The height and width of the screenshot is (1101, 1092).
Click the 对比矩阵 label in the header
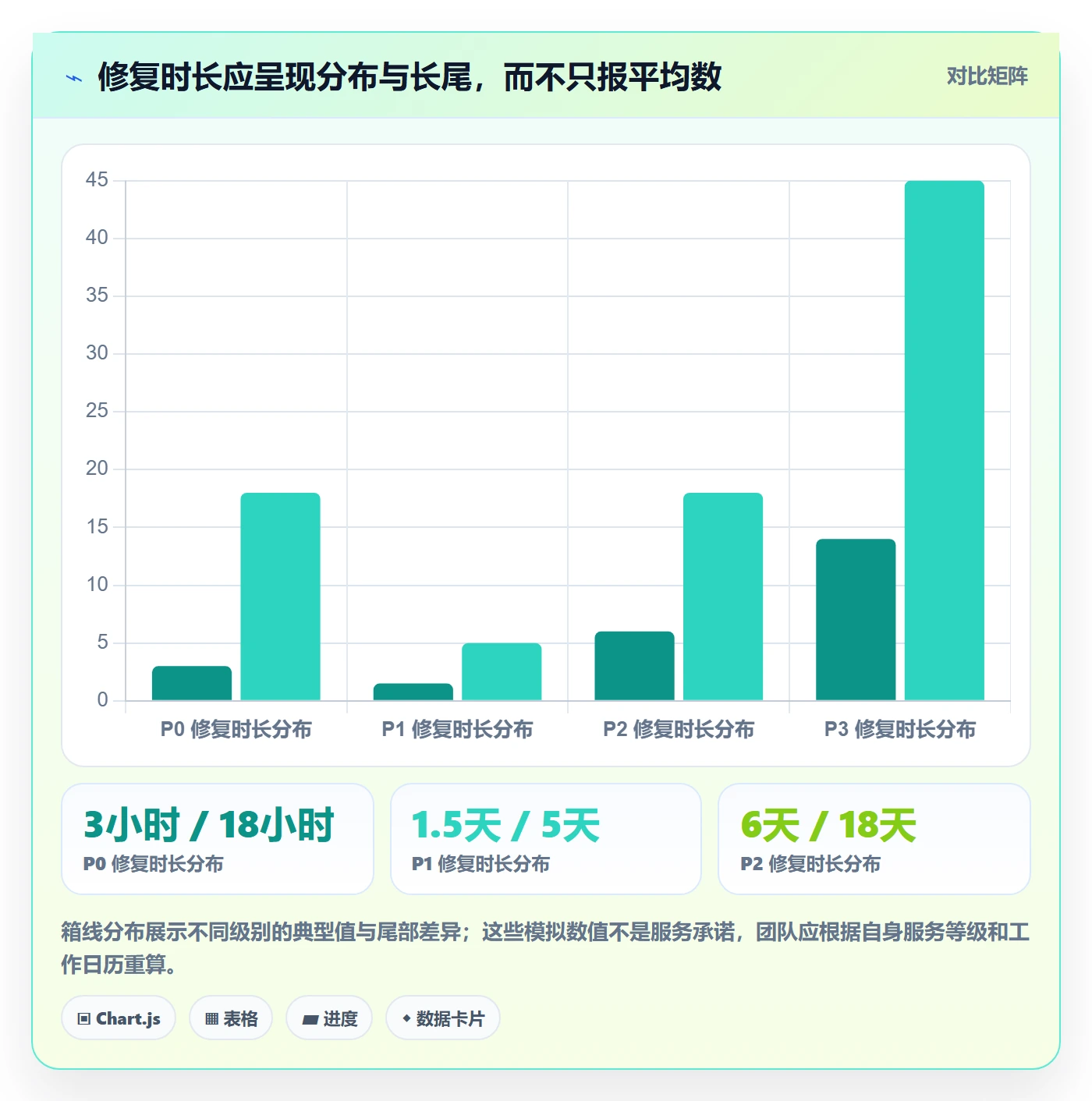click(987, 76)
